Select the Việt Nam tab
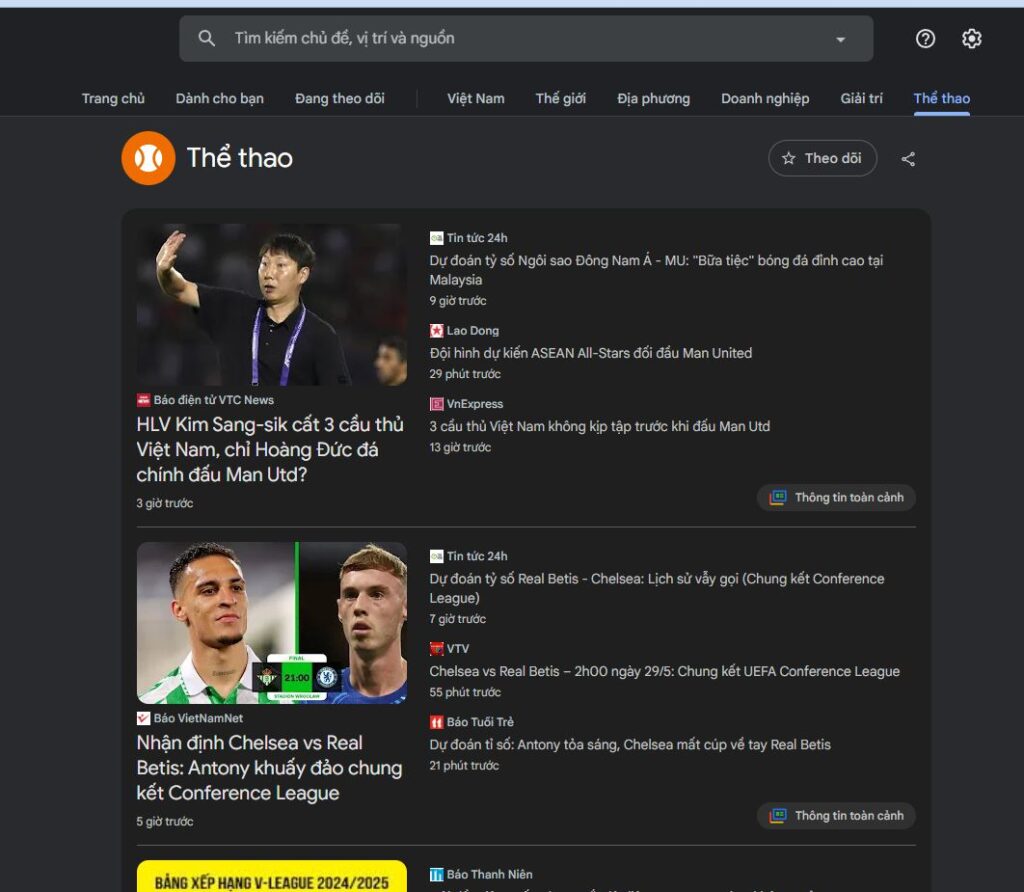The width and height of the screenshot is (1024, 892). point(475,99)
